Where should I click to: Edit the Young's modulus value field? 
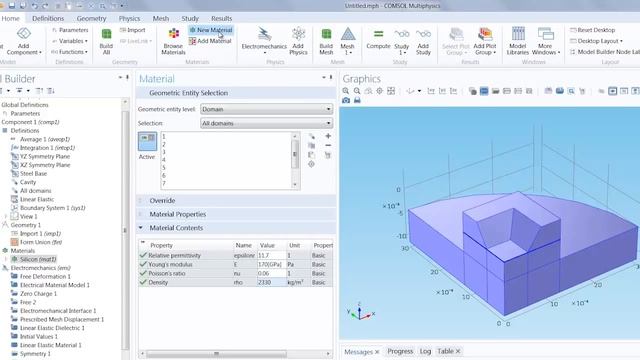pyautogui.click(x=271, y=264)
